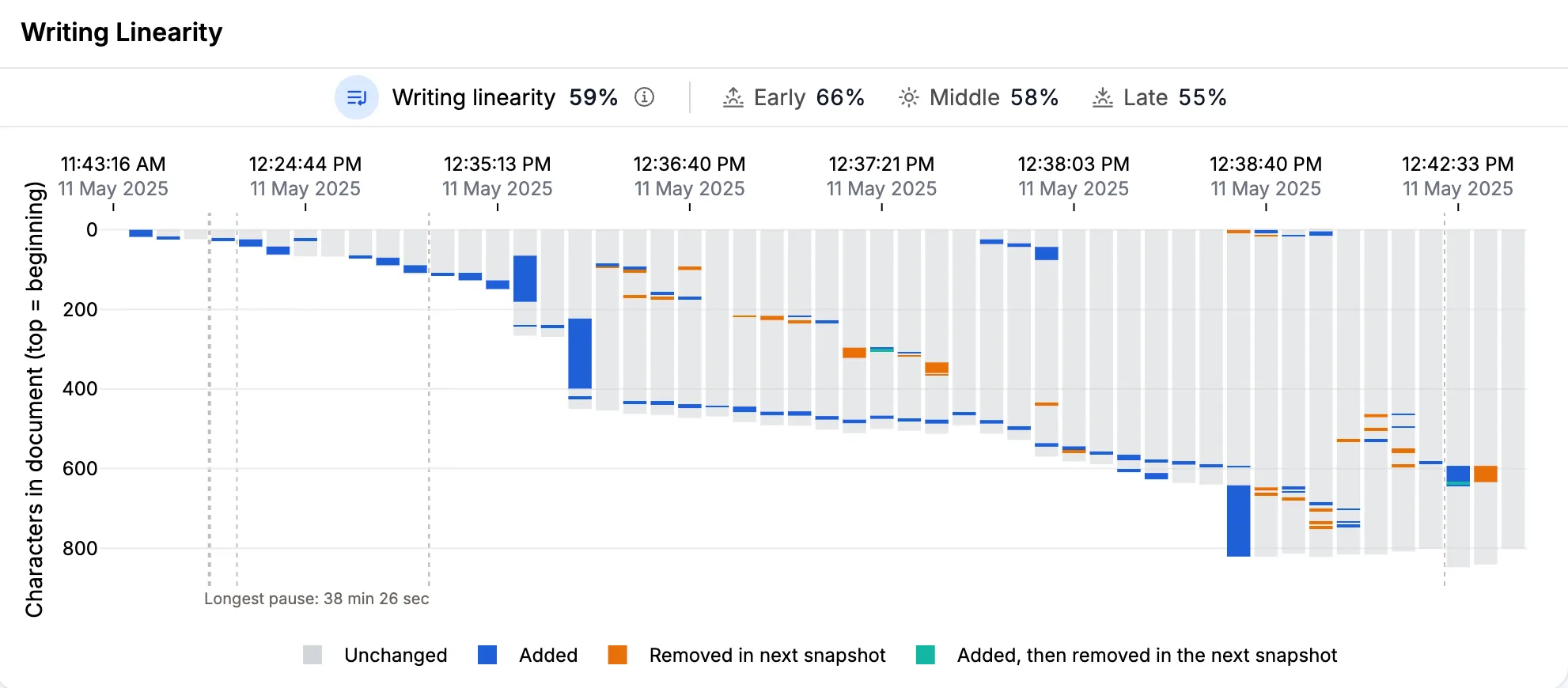1568x688 pixels.
Task: Click the 12:24:44 PM timestamp marker
Action: tap(305, 176)
